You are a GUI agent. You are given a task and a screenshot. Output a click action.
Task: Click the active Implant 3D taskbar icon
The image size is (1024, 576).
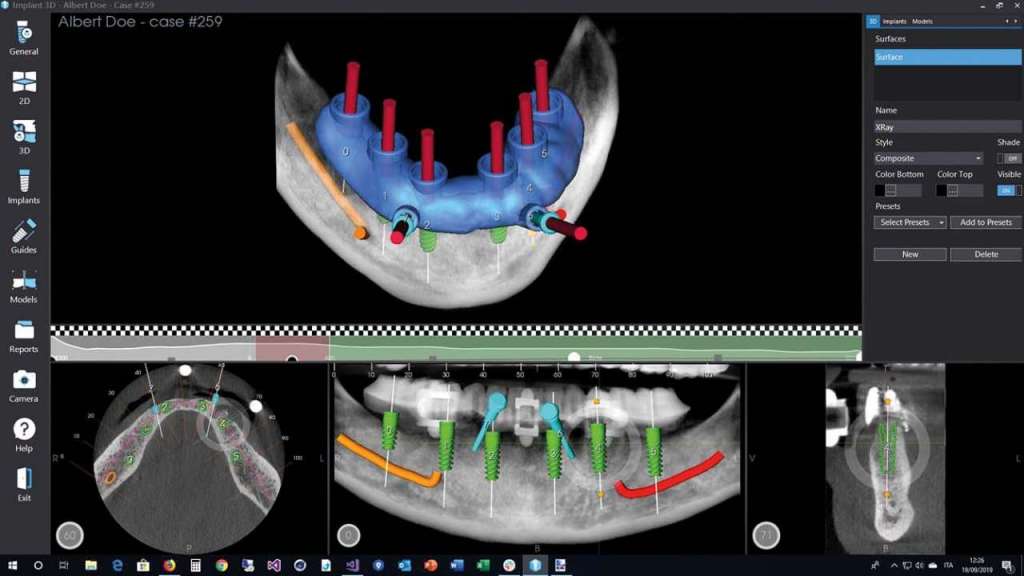(x=535, y=566)
